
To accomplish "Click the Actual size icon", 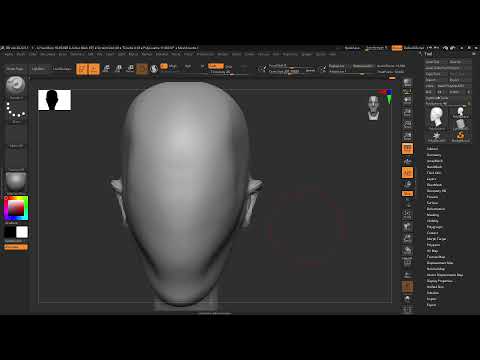I will [407, 124].
